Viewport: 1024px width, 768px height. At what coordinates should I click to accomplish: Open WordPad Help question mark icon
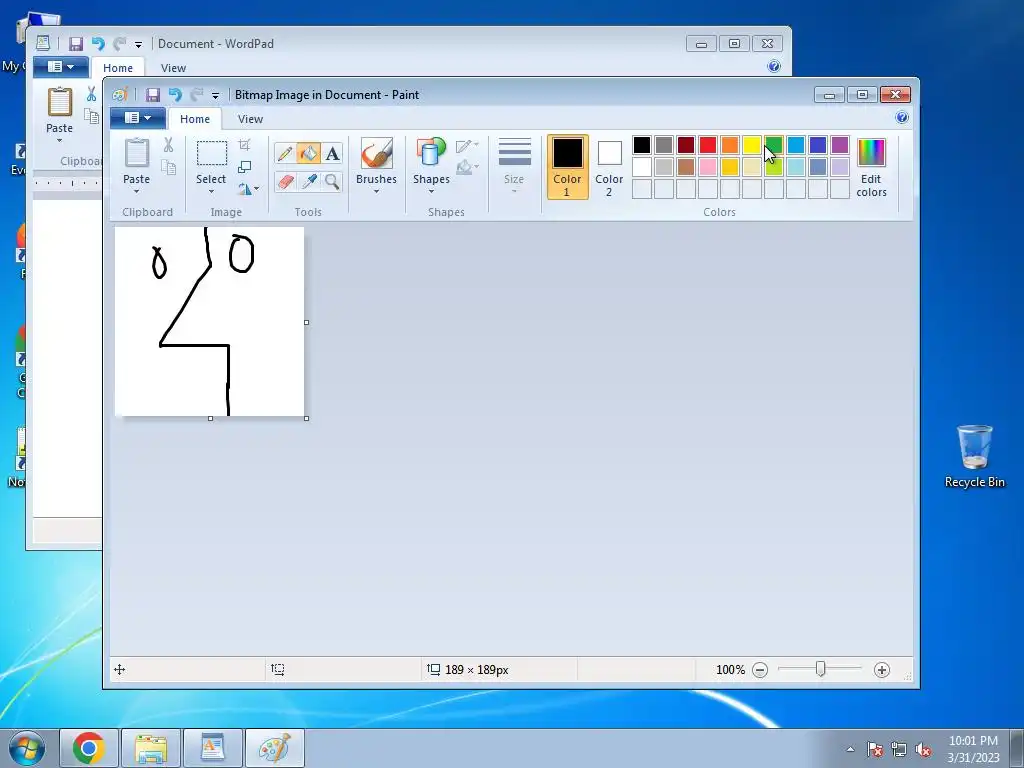774,66
